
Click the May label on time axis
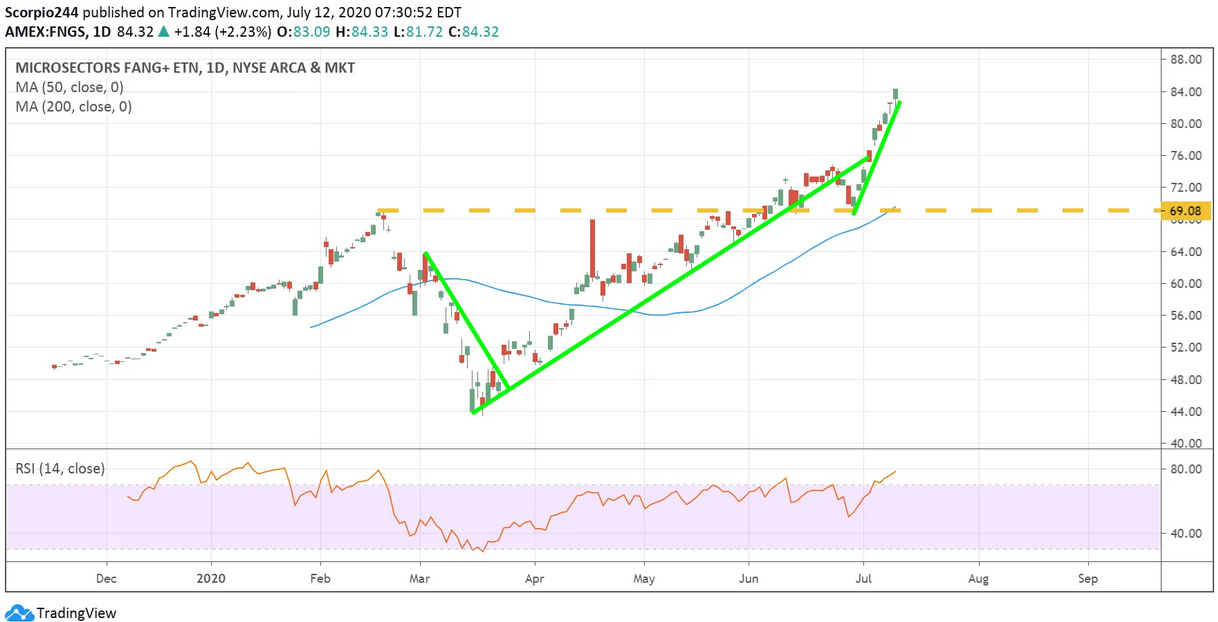click(644, 578)
